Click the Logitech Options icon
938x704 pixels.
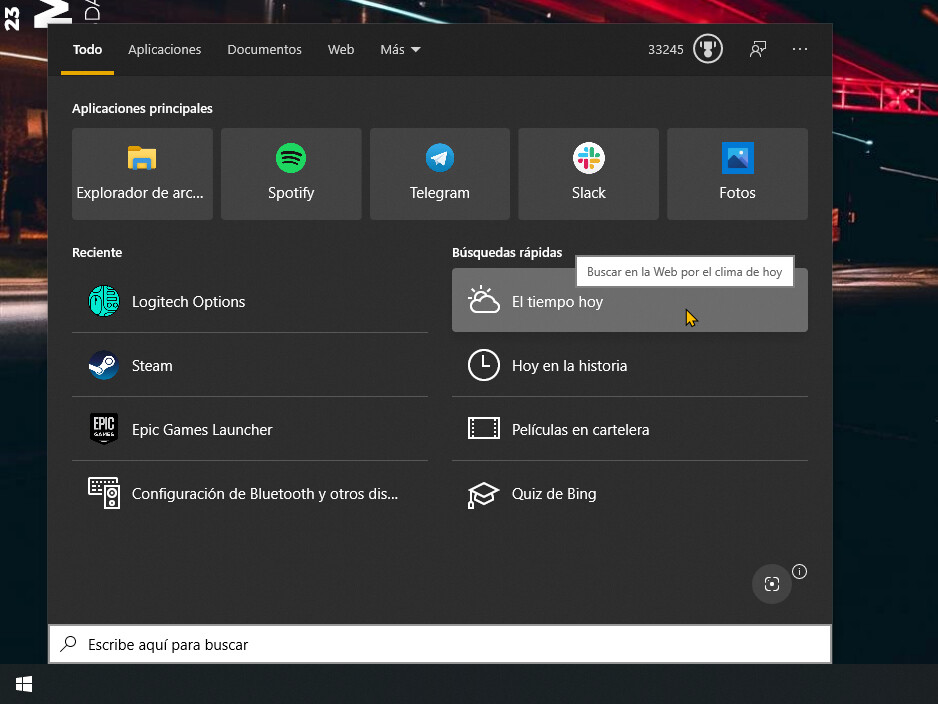tap(104, 301)
